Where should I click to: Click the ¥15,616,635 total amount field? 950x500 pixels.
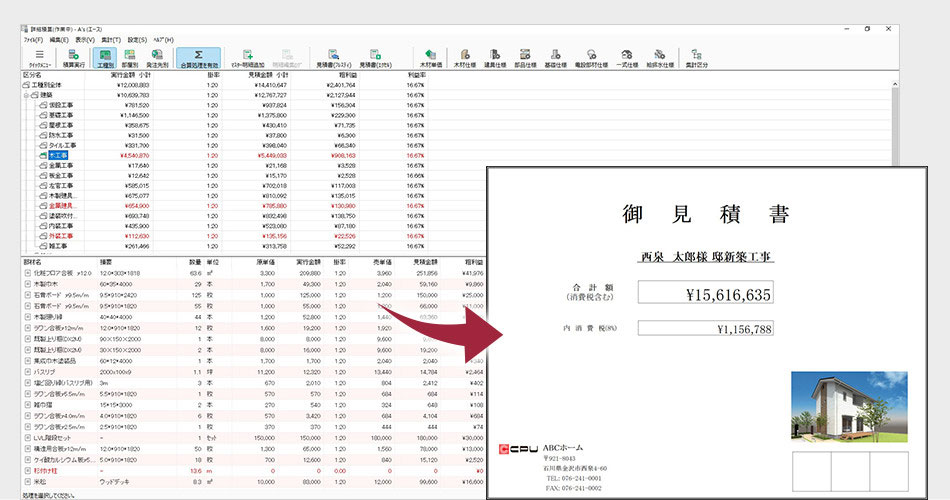click(x=705, y=292)
